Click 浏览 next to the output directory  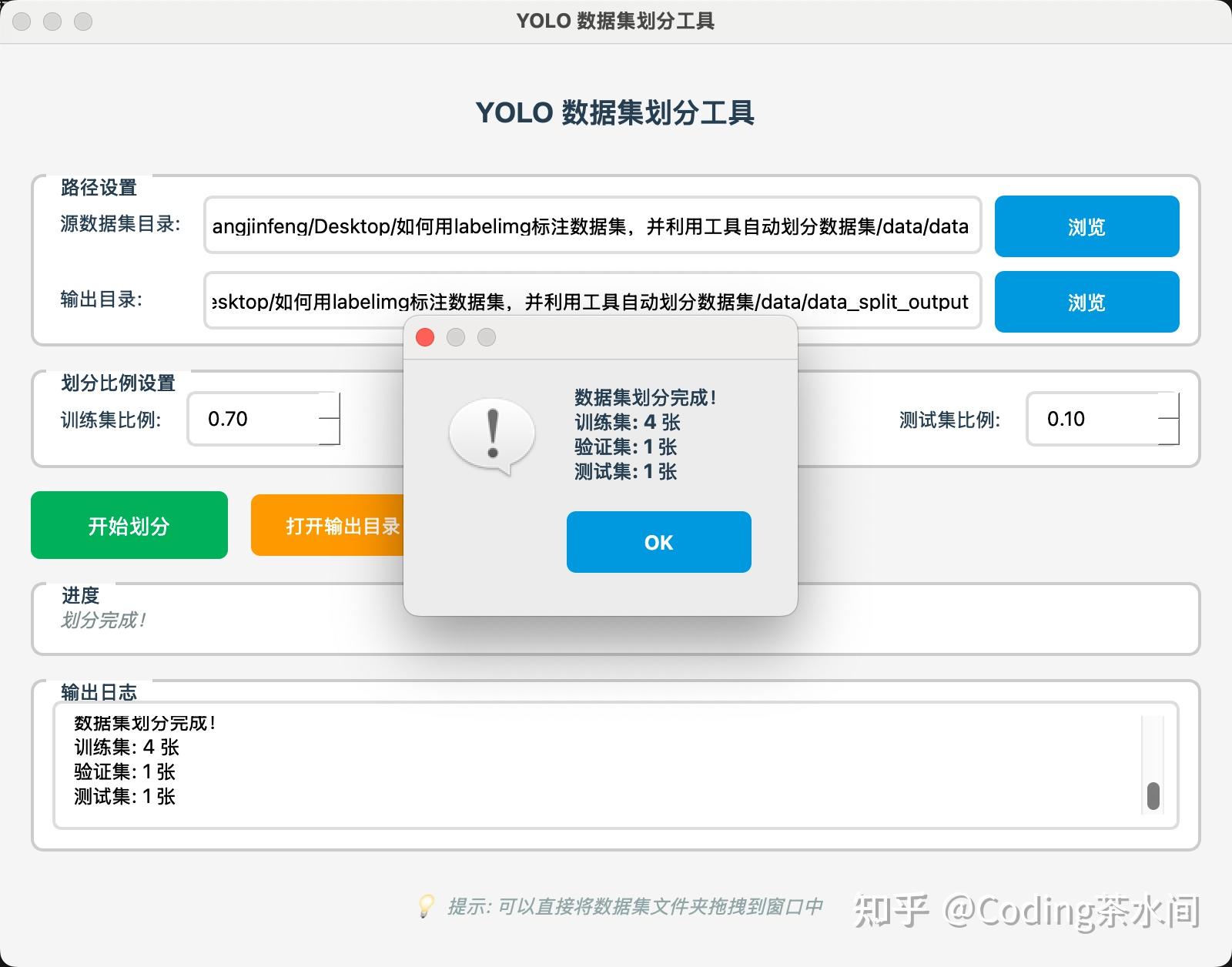point(1086,303)
